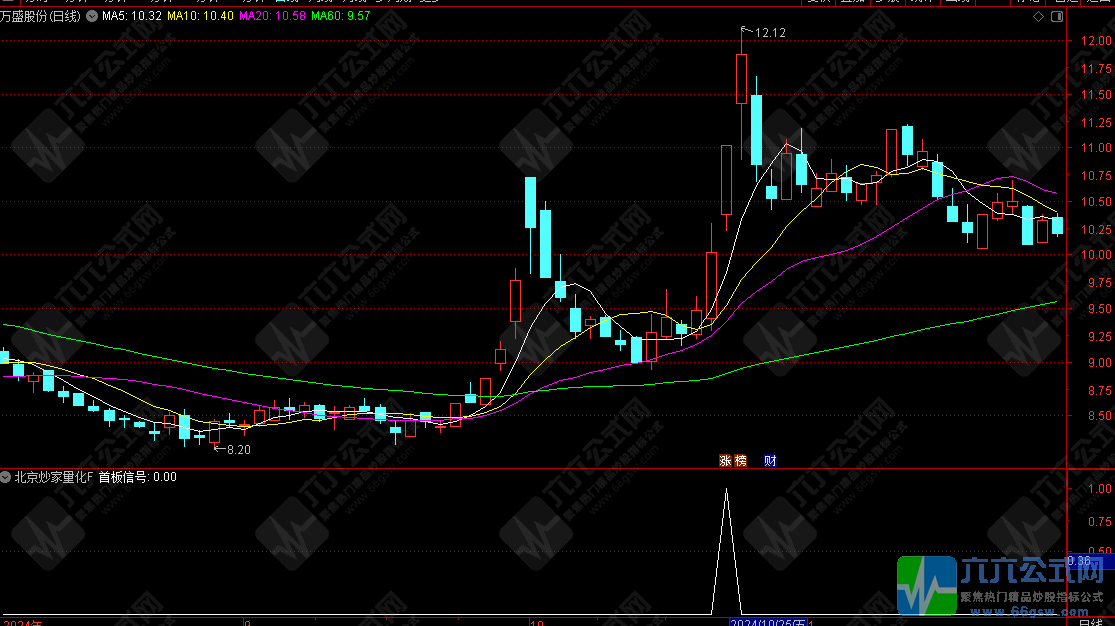Viewport: 1115px width, 626px height.
Task: Click the 12.12 high price marker
Action: coord(770,33)
